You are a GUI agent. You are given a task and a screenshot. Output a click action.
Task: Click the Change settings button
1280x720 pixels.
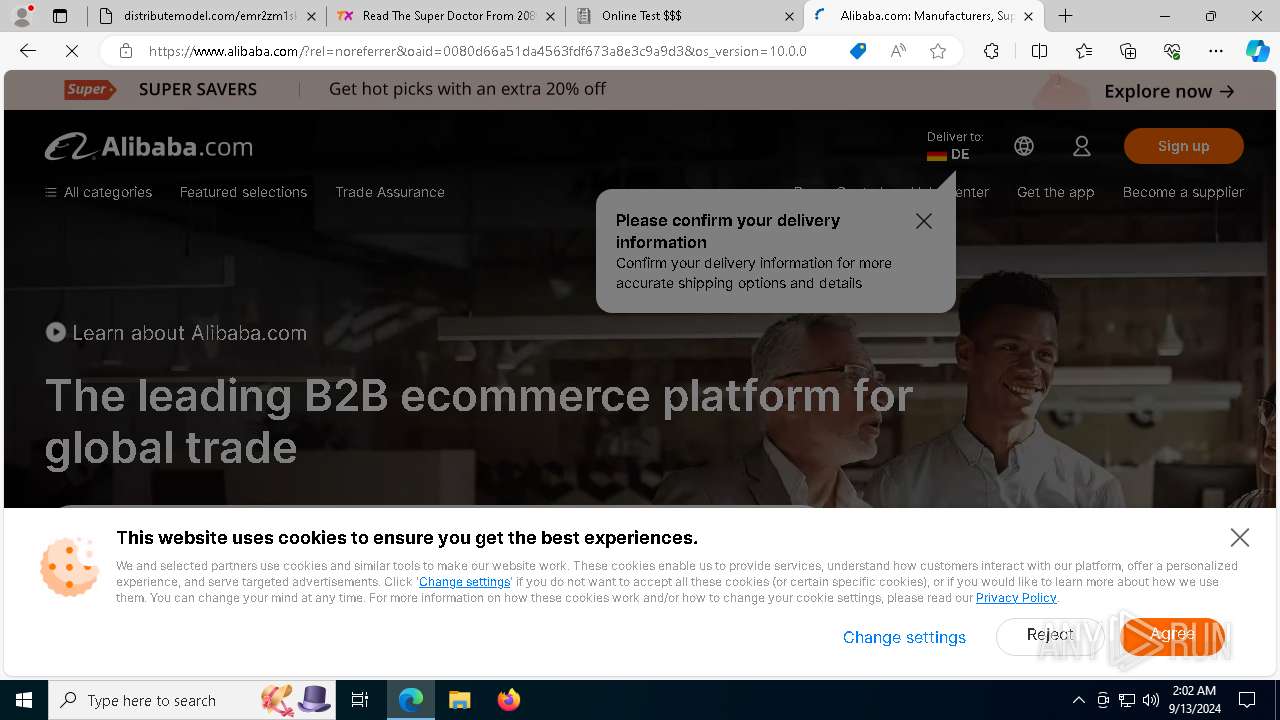904,637
